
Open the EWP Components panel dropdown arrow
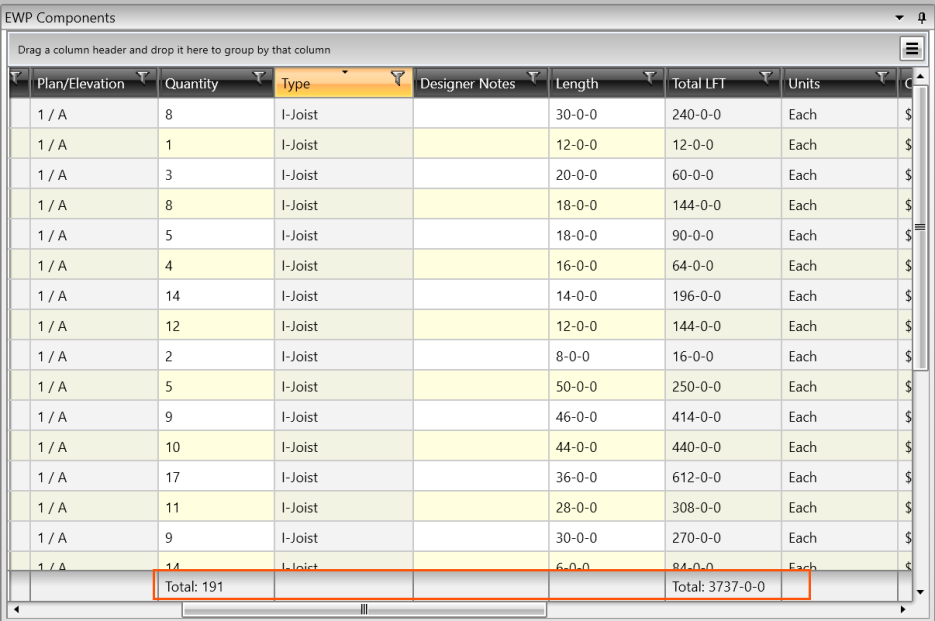[x=900, y=18]
